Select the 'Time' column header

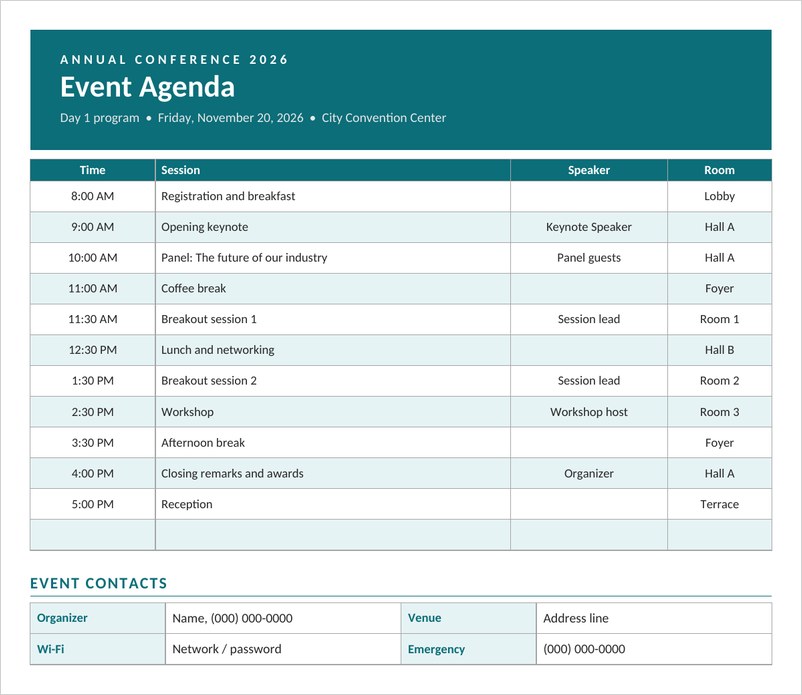(93, 170)
